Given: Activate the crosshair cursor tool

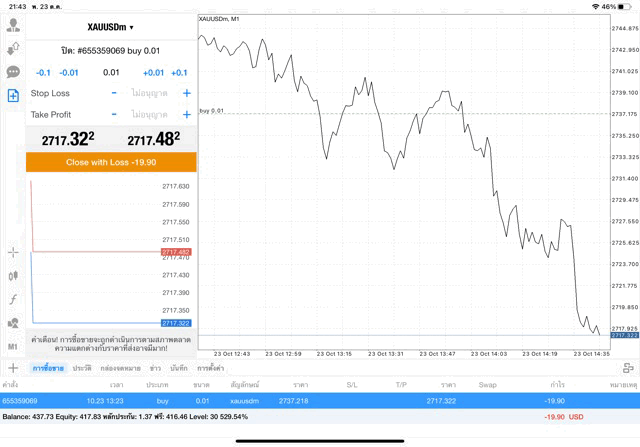Looking at the screenshot, I should click(14, 252).
